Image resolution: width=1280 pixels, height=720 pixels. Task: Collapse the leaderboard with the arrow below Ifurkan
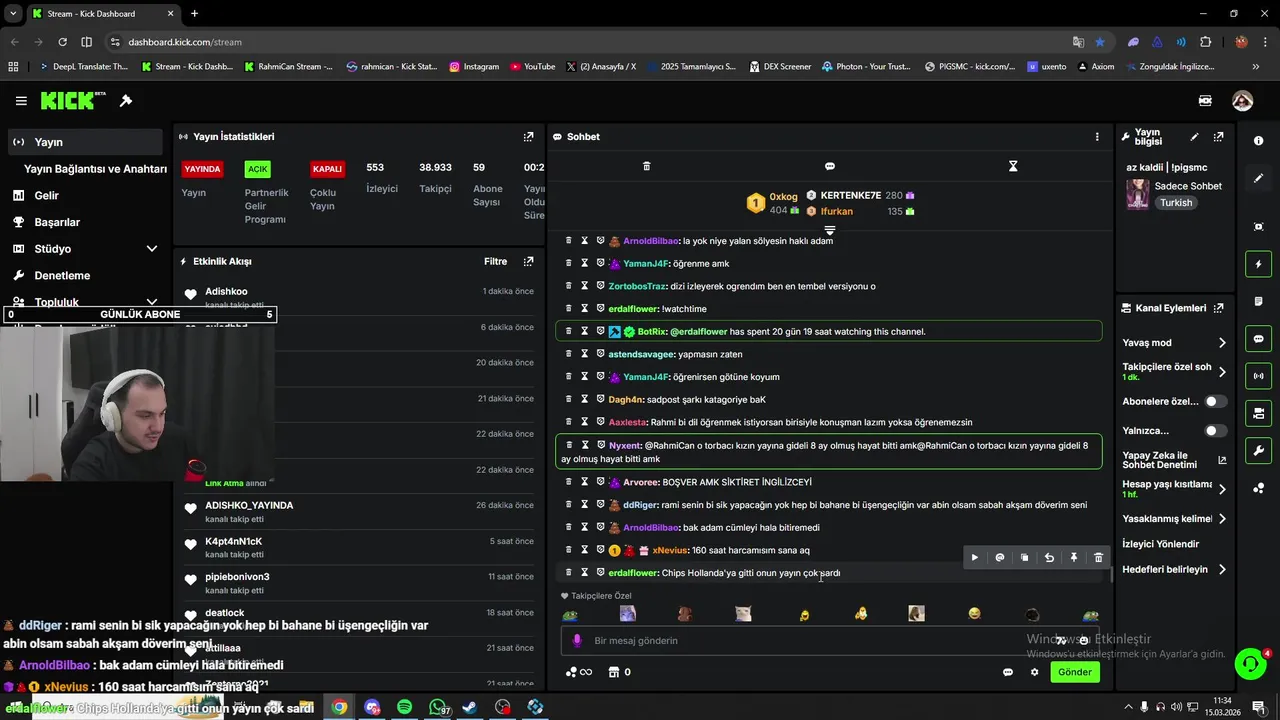(x=830, y=230)
